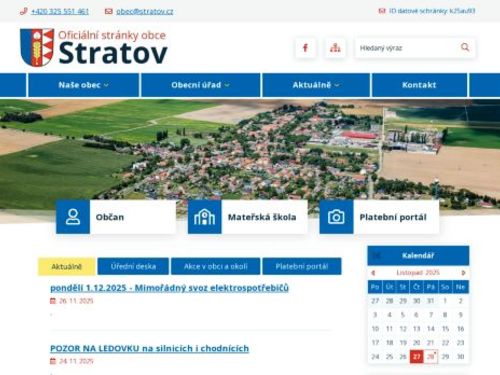Open the sitemap icon
This screenshot has width=500, height=375.
tap(335, 48)
